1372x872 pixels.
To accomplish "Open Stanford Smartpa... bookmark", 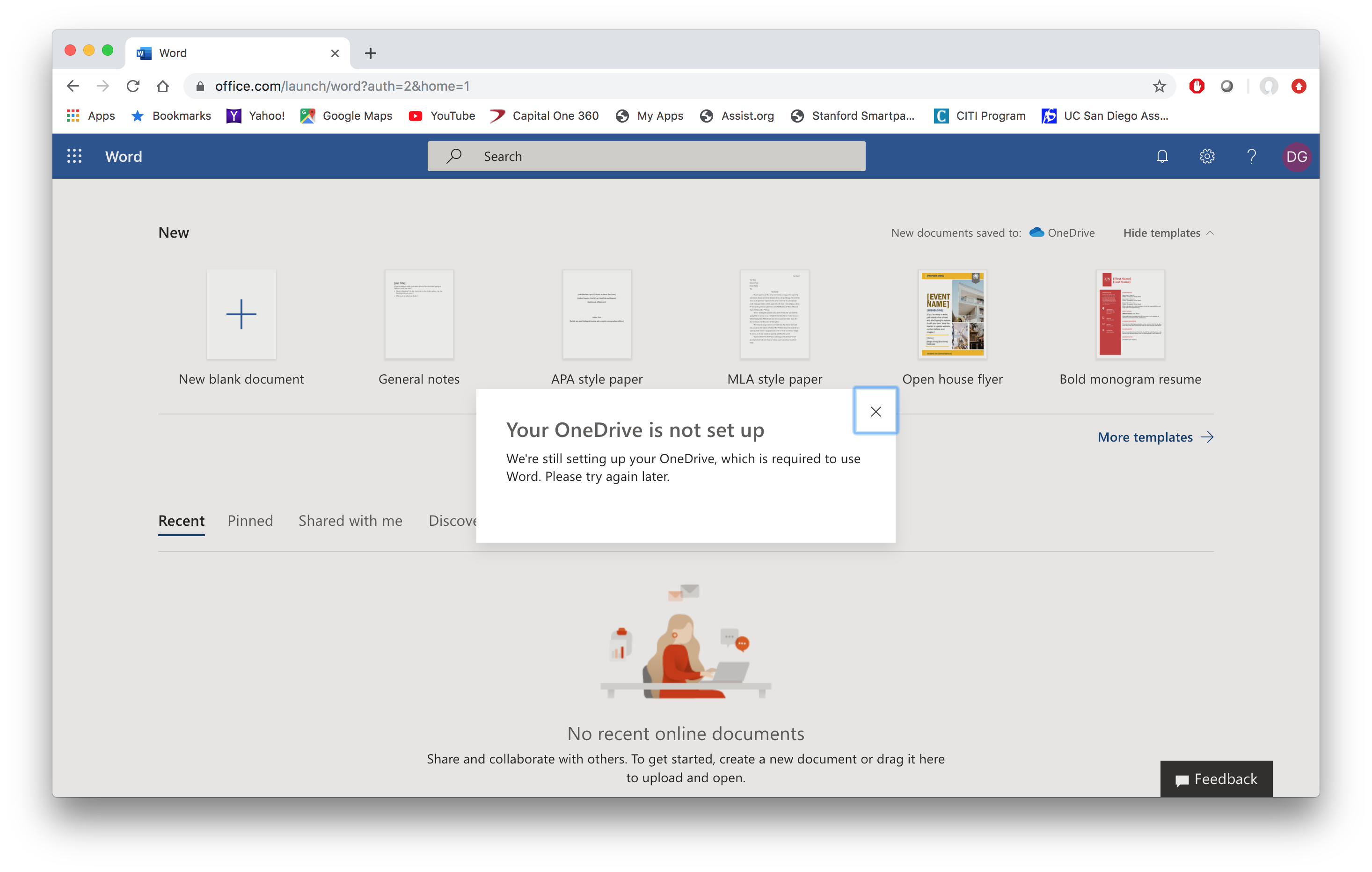I will pyautogui.click(x=853, y=116).
